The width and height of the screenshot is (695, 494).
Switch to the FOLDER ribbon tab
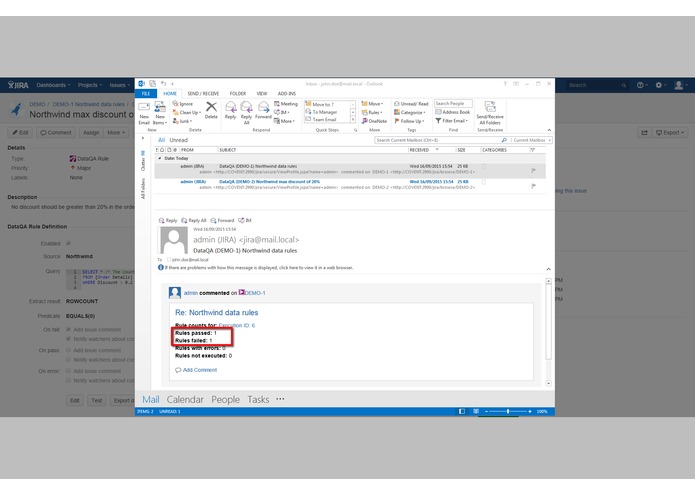point(238,93)
